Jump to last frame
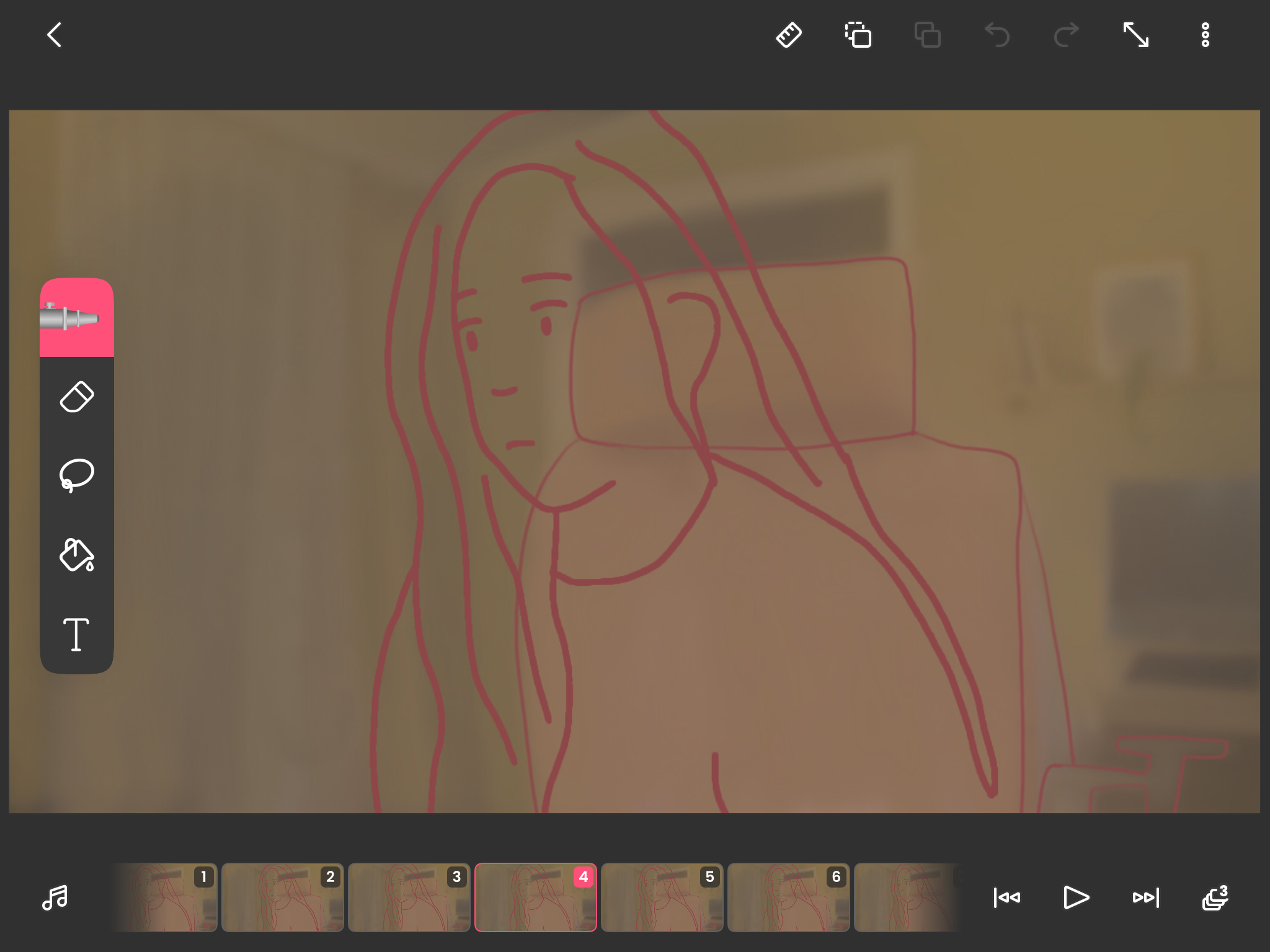Image resolution: width=1270 pixels, height=952 pixels. tap(1145, 897)
